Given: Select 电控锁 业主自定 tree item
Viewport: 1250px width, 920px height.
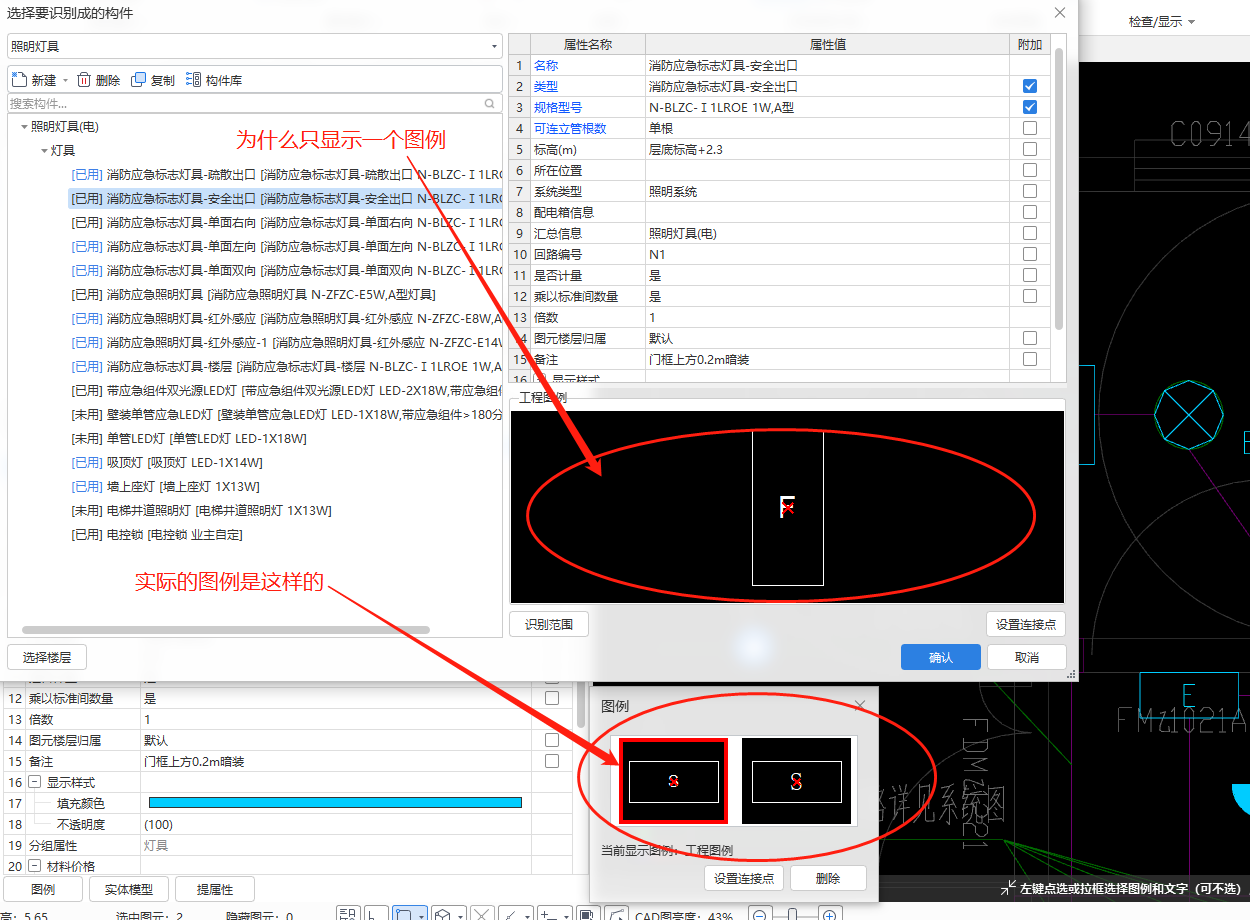Looking at the screenshot, I should click(x=157, y=535).
